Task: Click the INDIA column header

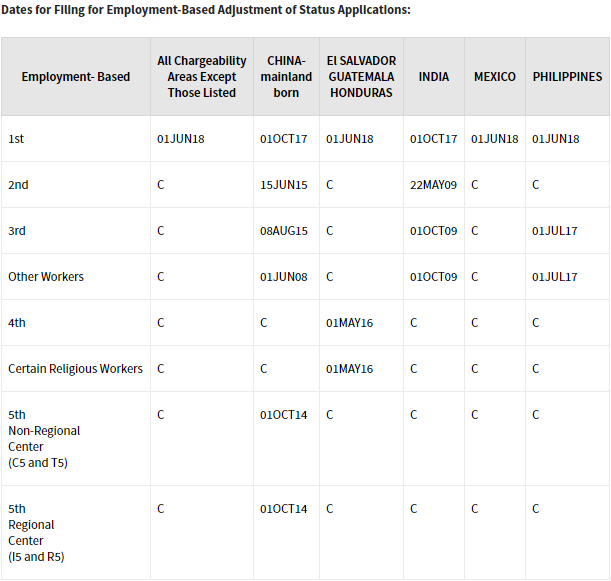Action: click(x=433, y=77)
